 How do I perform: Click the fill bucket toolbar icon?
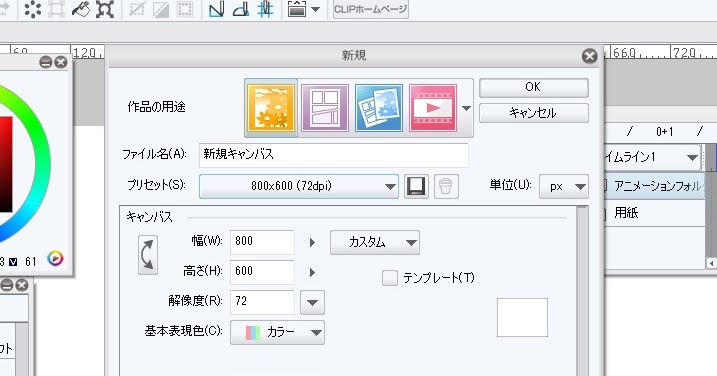click(80, 9)
